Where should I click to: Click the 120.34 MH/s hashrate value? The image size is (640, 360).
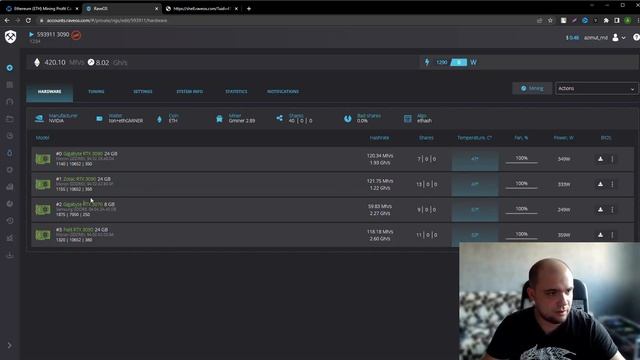tap(380, 156)
